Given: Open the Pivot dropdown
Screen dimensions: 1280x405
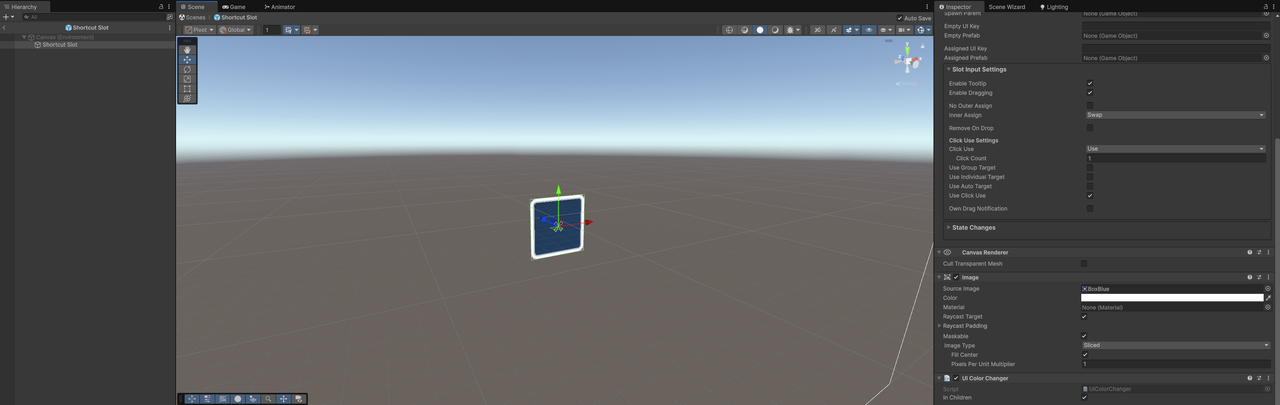Looking at the screenshot, I should pyautogui.click(x=198, y=30).
